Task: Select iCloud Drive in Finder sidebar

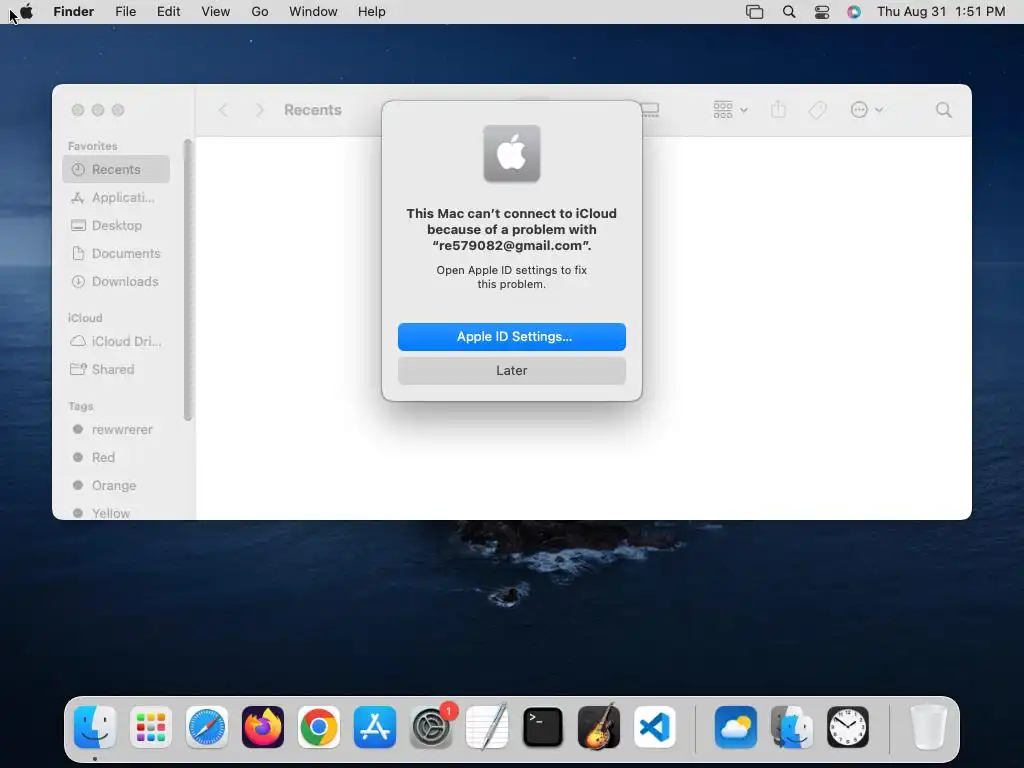Action: pos(116,341)
